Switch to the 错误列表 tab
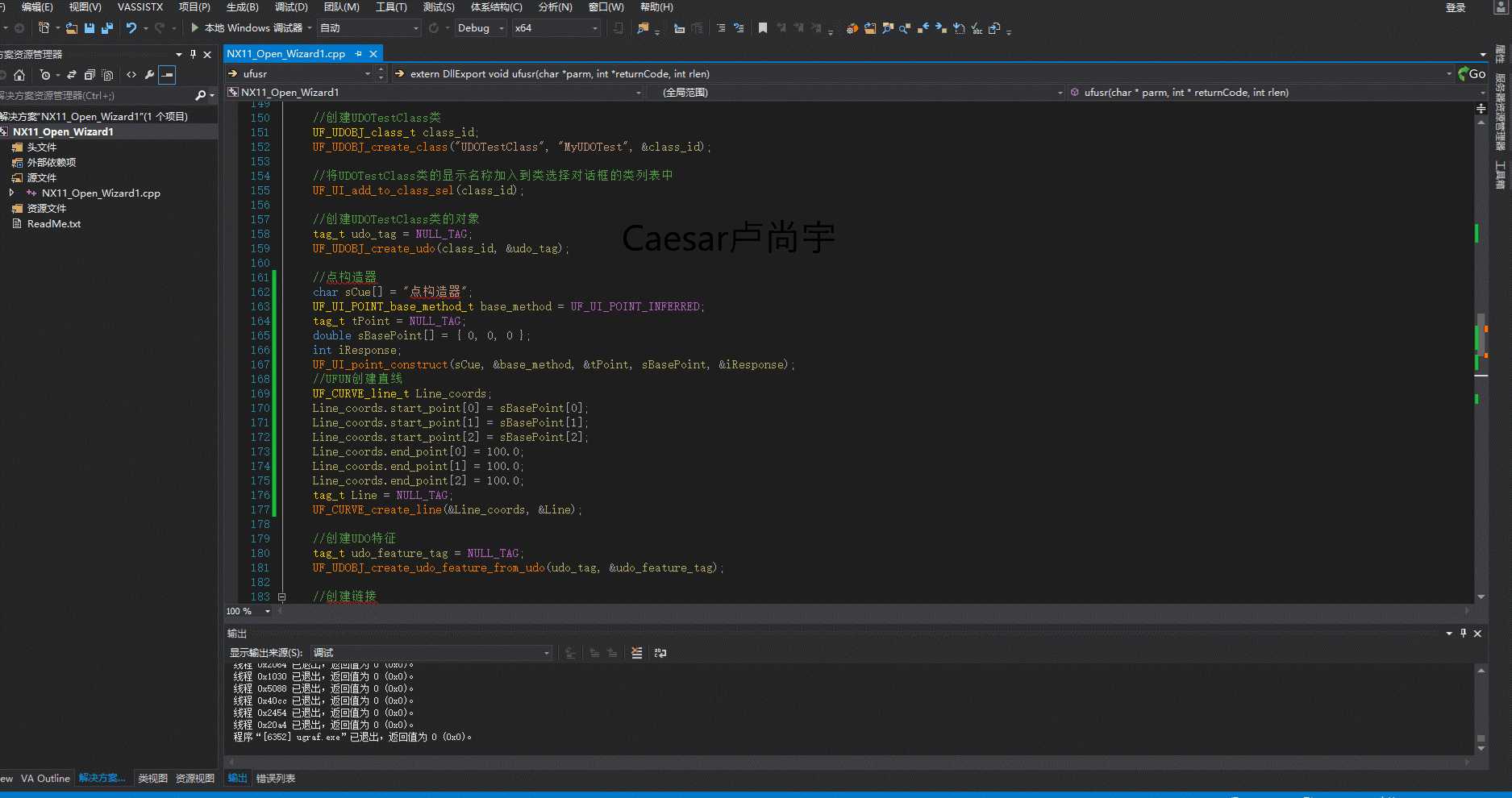1512x798 pixels. [276, 779]
